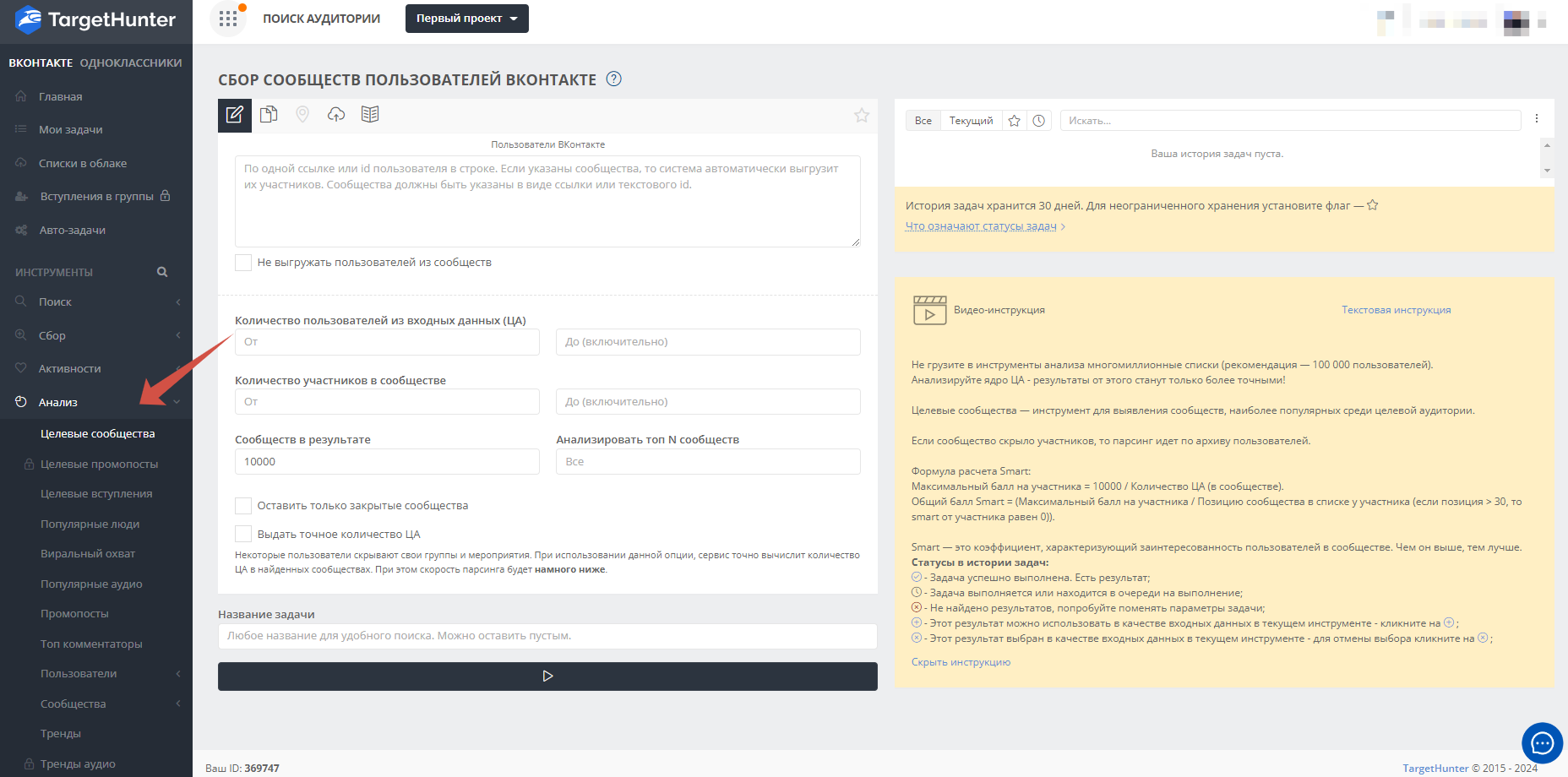The width and height of the screenshot is (1568, 777).
Task: Click the help question mark icon by the title
Action: [614, 79]
